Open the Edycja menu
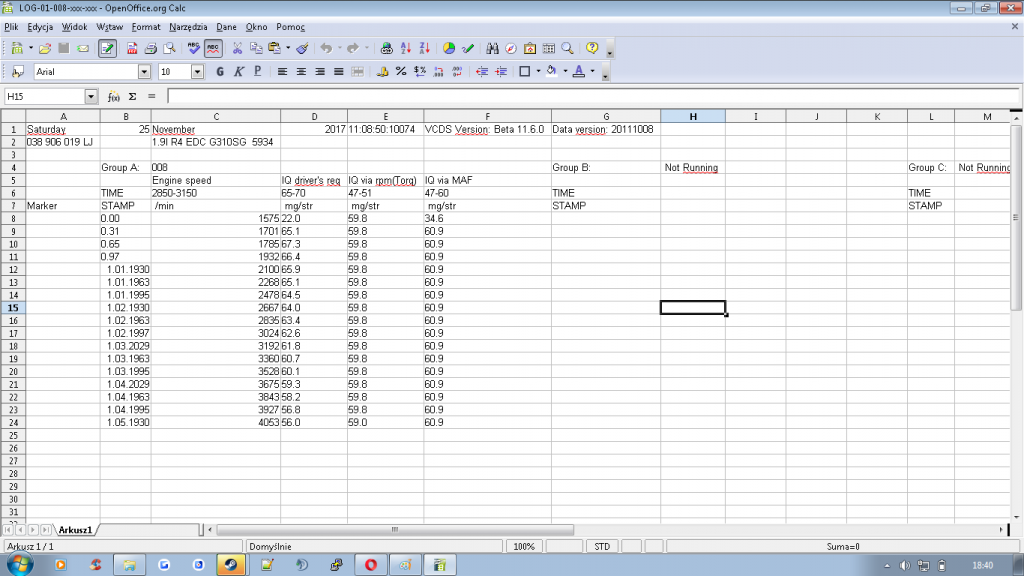Image resolution: width=1024 pixels, height=576 pixels. pyautogui.click(x=40, y=27)
